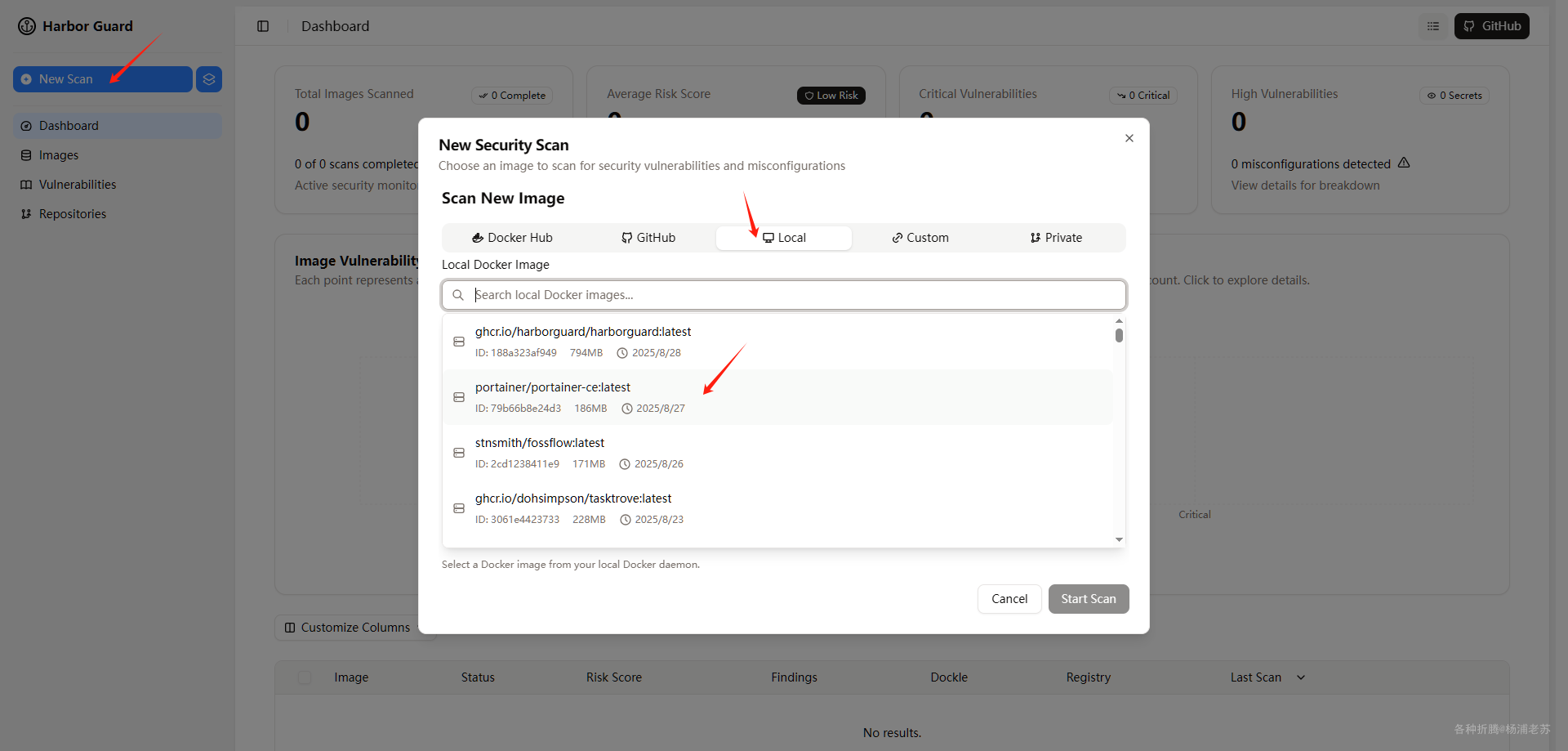Select stnsmith/fossflow:latest image
The height and width of the screenshot is (751, 1568).
[x=778, y=453]
